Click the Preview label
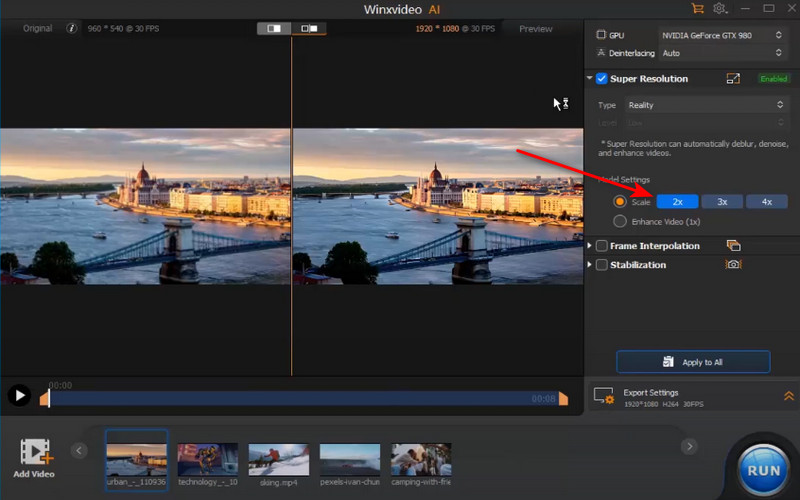 [x=536, y=29]
